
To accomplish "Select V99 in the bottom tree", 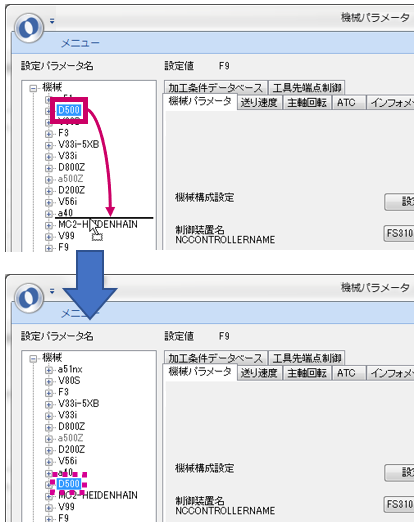I will pyautogui.click(x=66, y=507).
